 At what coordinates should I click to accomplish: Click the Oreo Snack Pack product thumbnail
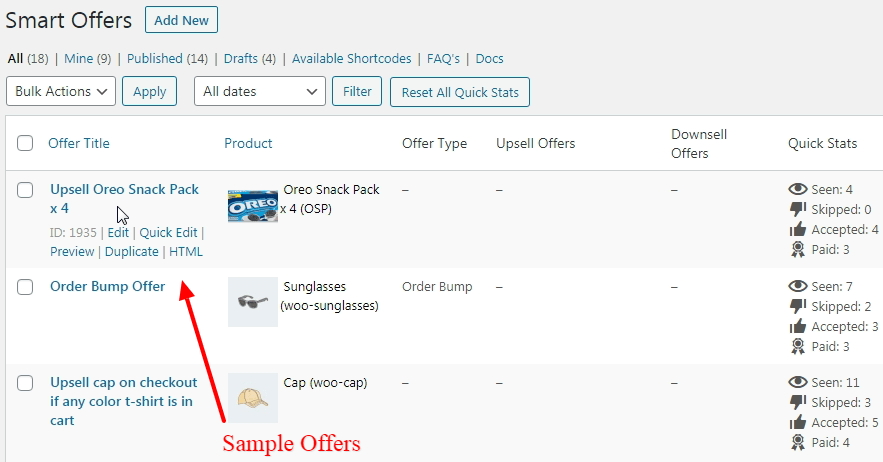(x=253, y=206)
